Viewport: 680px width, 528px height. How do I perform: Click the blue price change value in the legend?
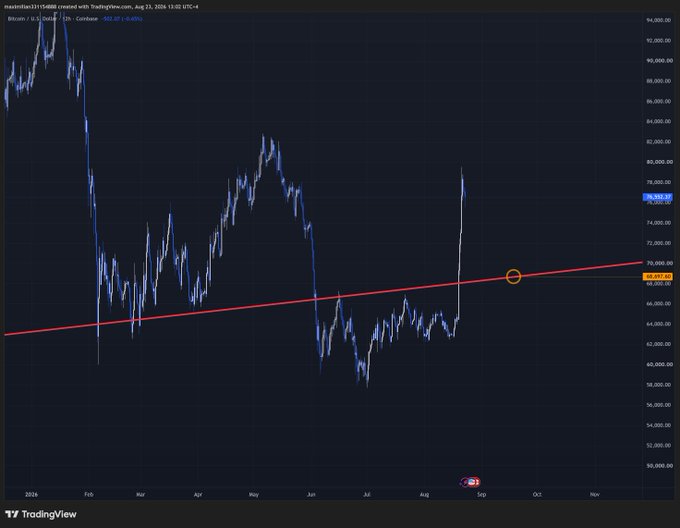click(121, 19)
